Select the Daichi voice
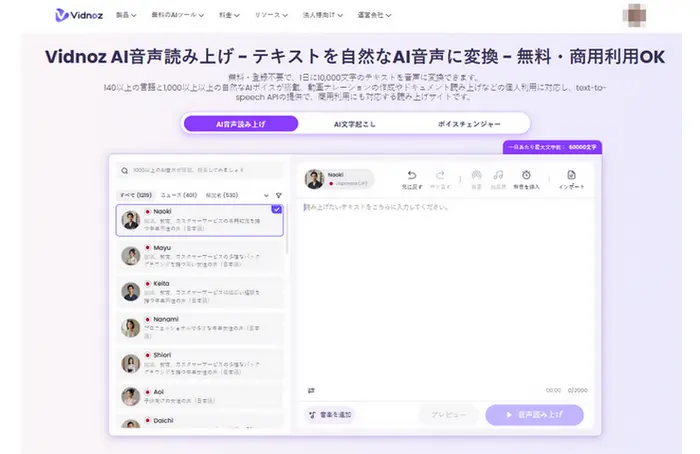 point(200,421)
